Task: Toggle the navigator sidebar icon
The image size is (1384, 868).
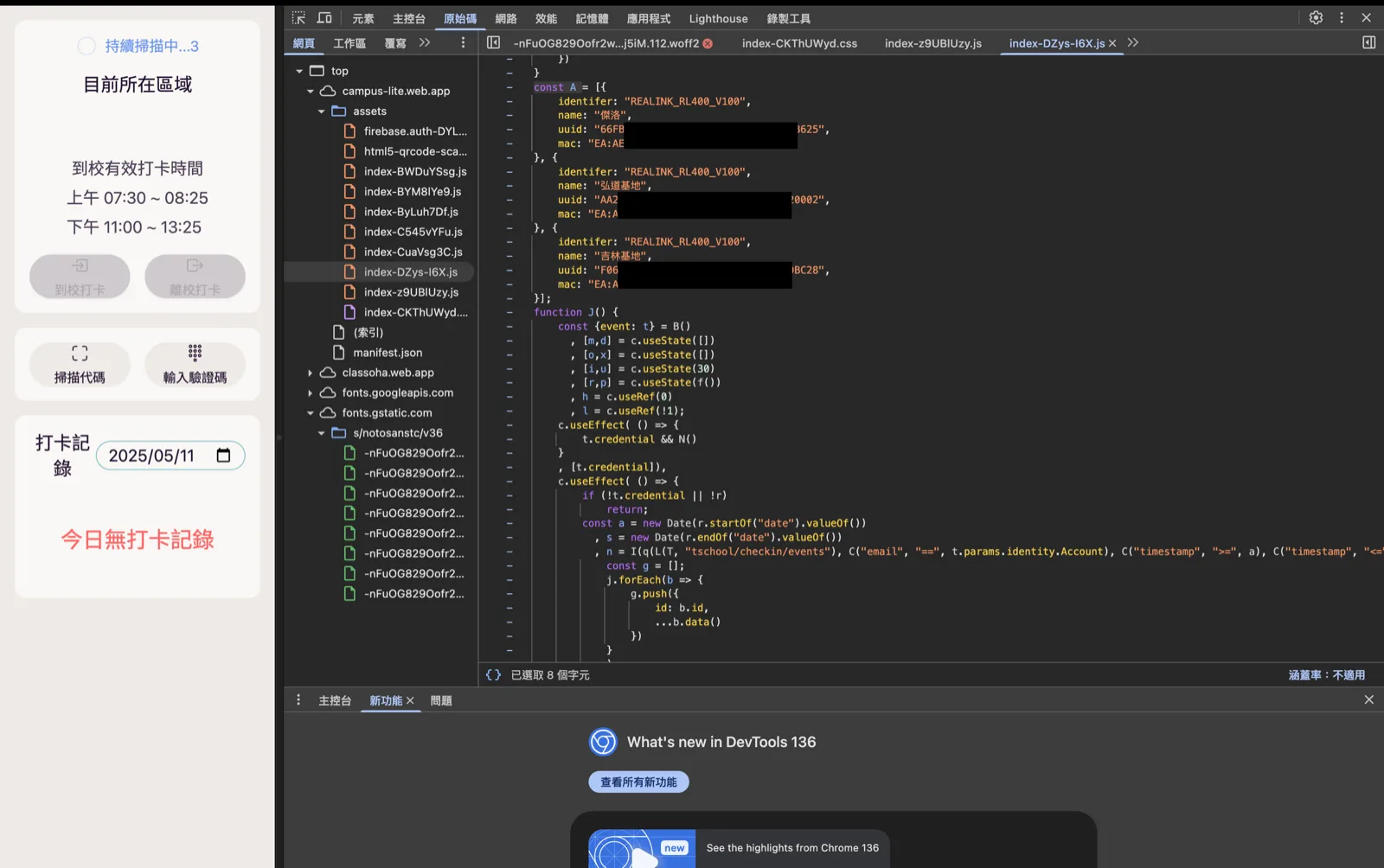Action: point(493,42)
